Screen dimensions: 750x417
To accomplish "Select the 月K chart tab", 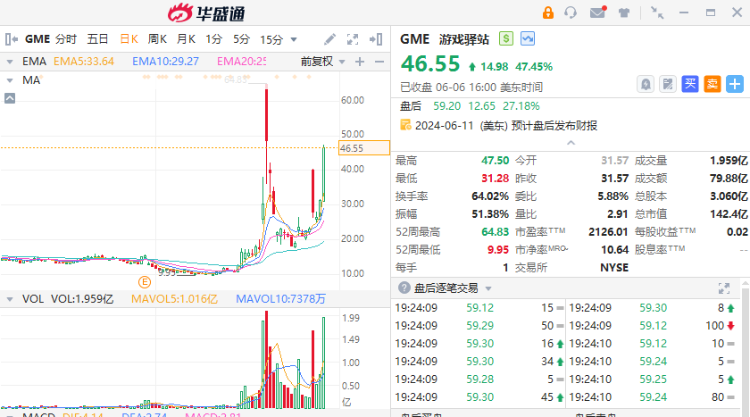I will [x=186, y=39].
